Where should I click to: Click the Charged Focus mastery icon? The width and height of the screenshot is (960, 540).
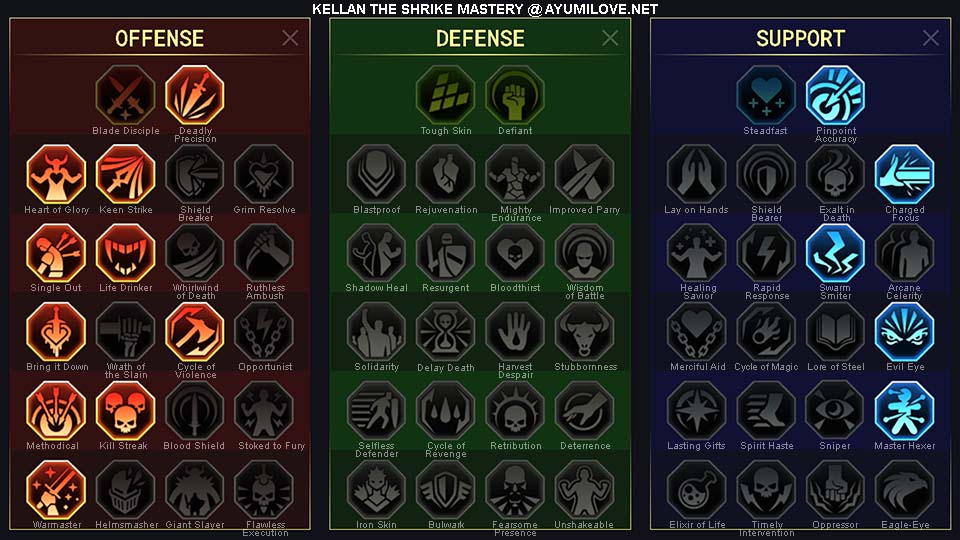(x=904, y=174)
